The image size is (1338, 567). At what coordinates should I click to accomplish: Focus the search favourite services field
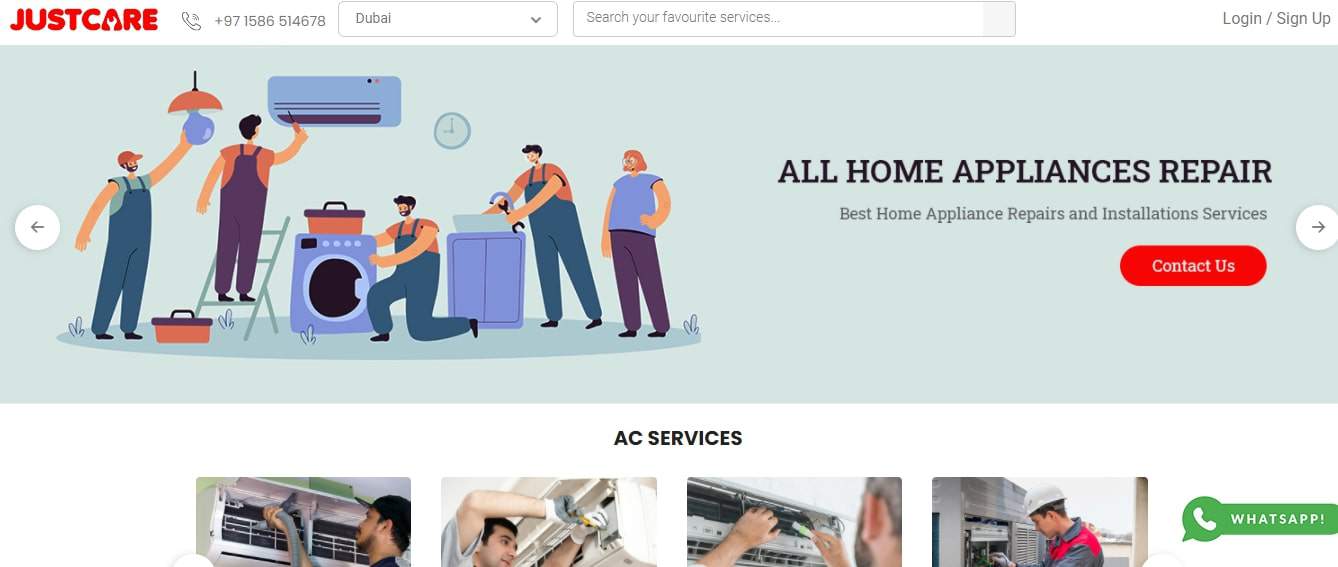(779, 19)
